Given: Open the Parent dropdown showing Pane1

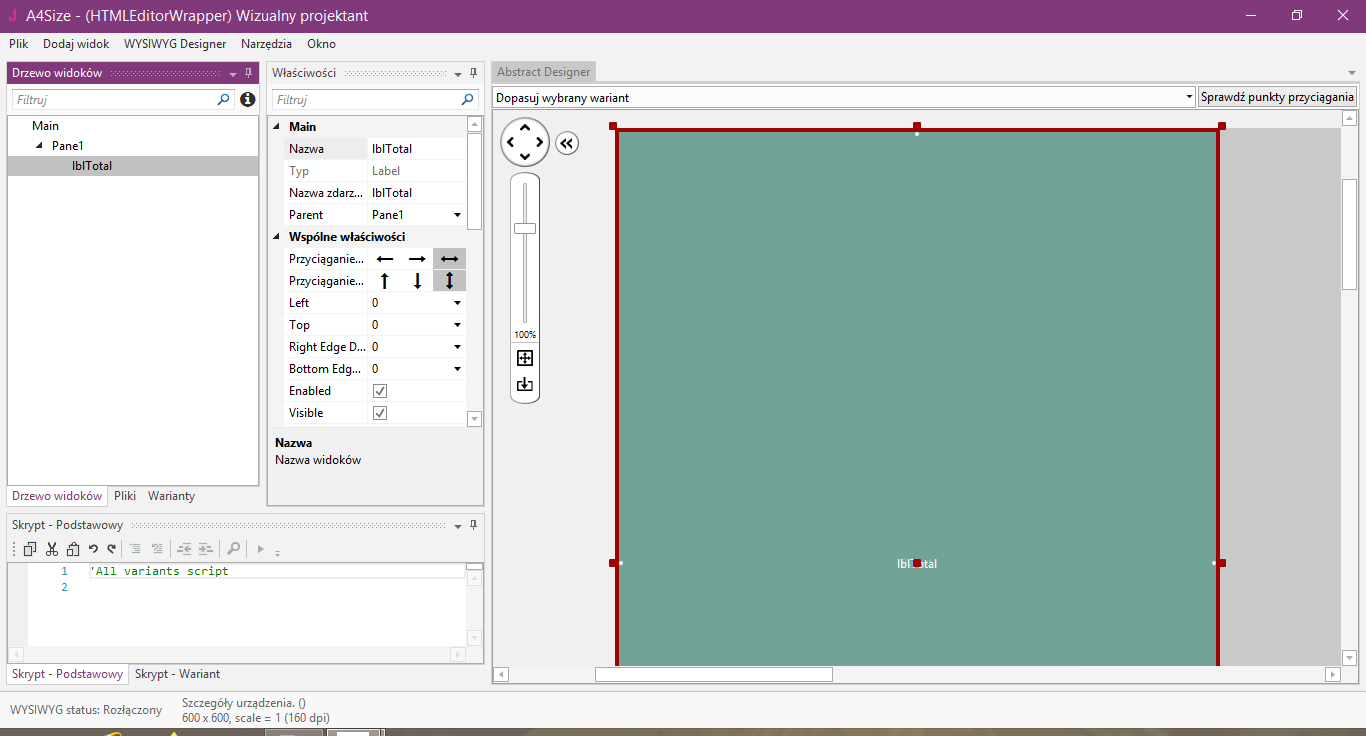Looking at the screenshot, I should tap(457, 215).
